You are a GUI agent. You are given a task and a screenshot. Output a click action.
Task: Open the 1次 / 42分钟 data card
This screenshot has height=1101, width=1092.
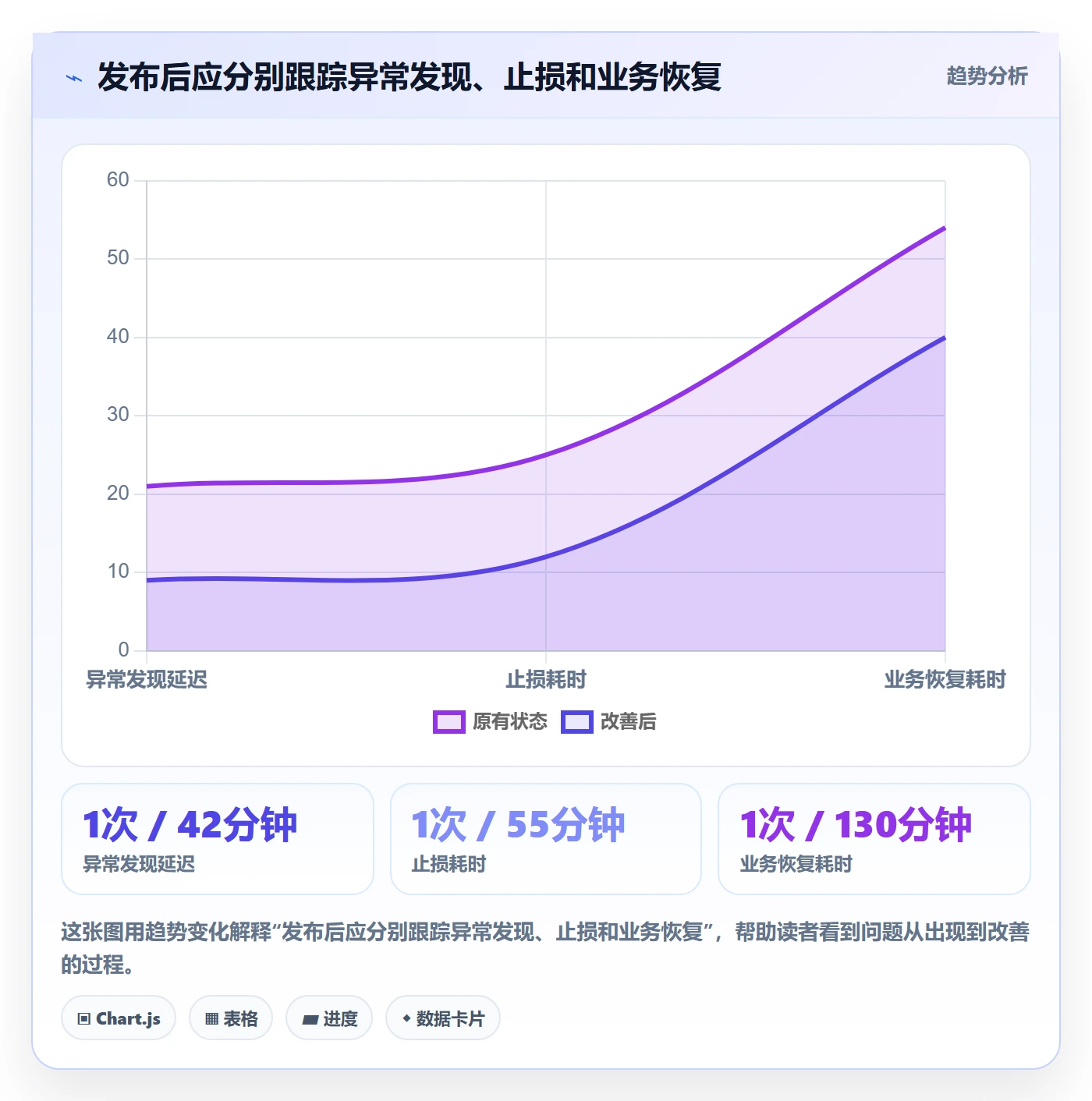[218, 839]
